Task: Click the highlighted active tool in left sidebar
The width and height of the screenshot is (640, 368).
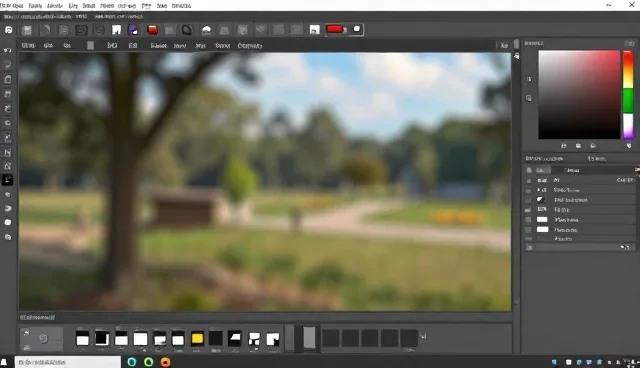Action: (8, 180)
